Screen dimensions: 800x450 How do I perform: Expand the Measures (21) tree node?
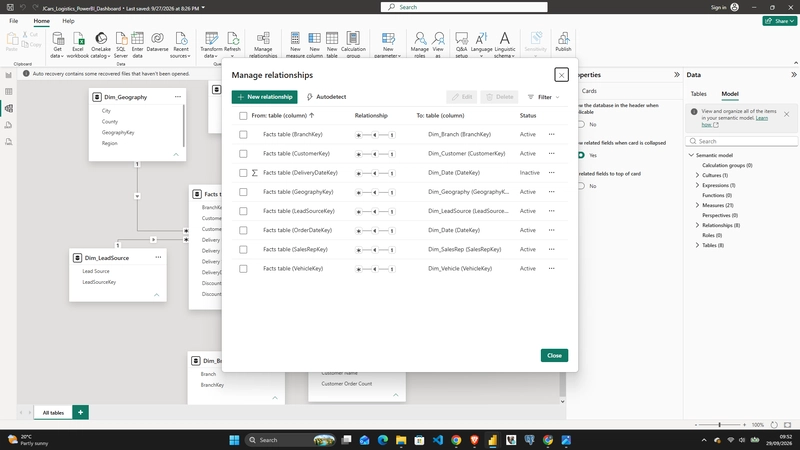[697, 205]
